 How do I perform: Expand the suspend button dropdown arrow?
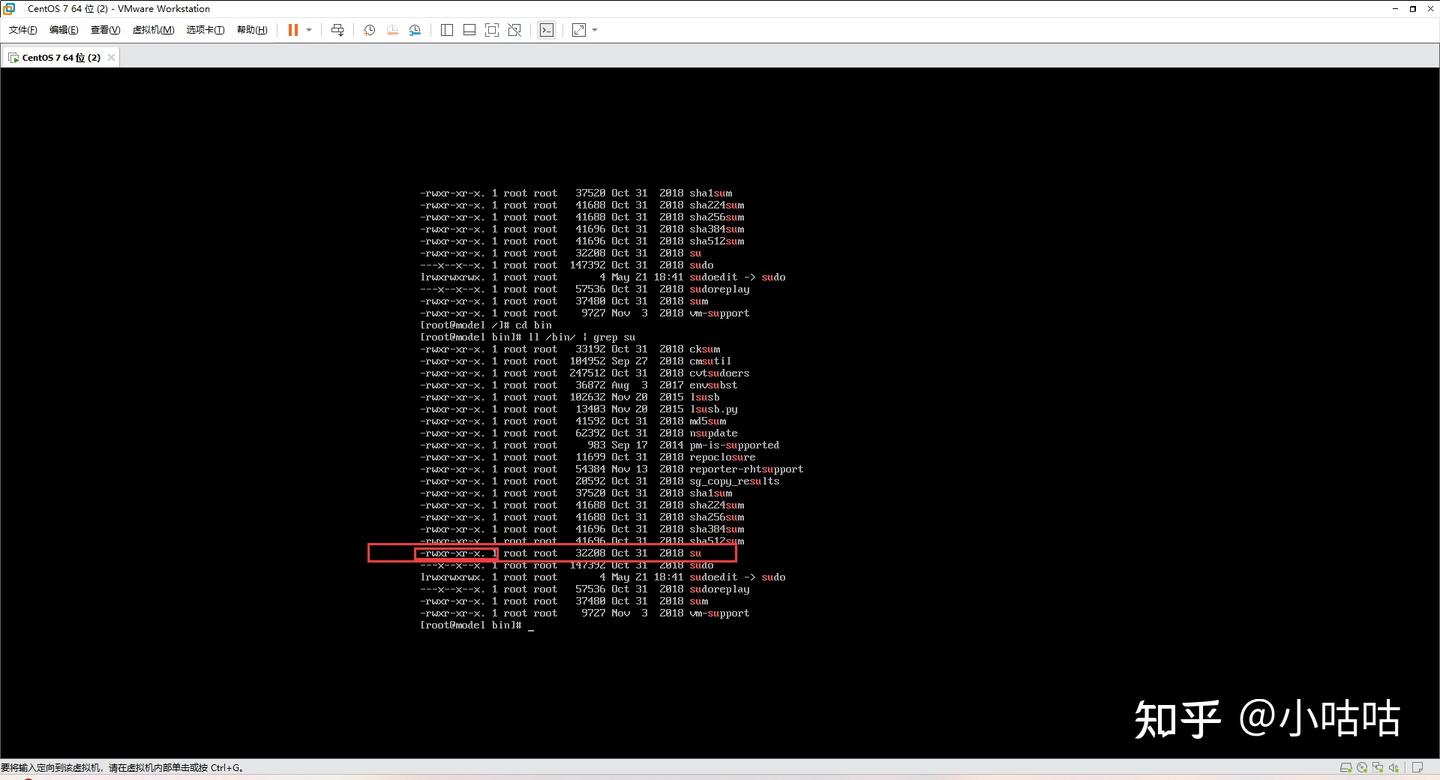tap(308, 29)
